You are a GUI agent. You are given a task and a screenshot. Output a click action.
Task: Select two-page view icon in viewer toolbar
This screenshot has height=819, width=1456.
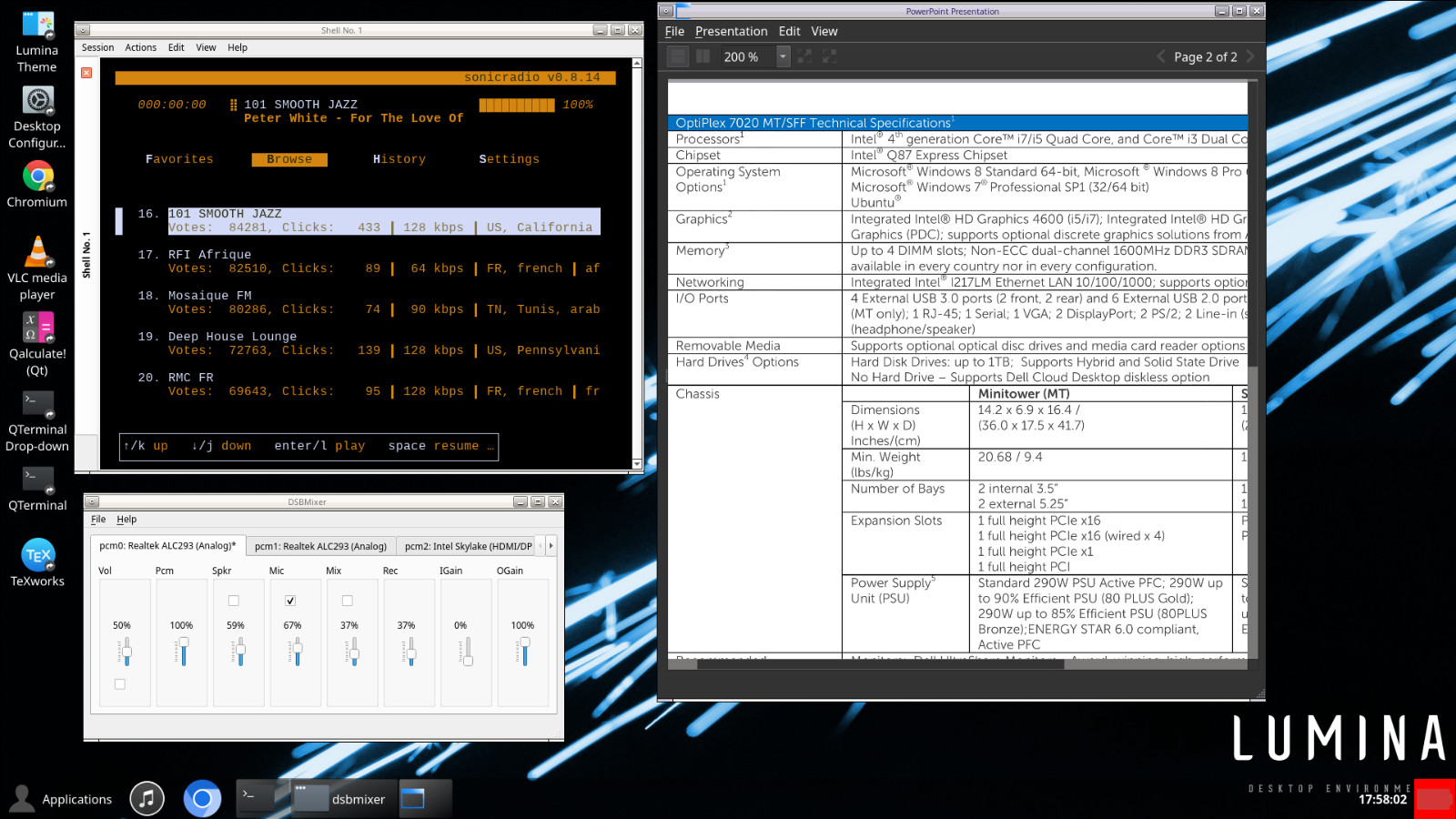click(703, 56)
